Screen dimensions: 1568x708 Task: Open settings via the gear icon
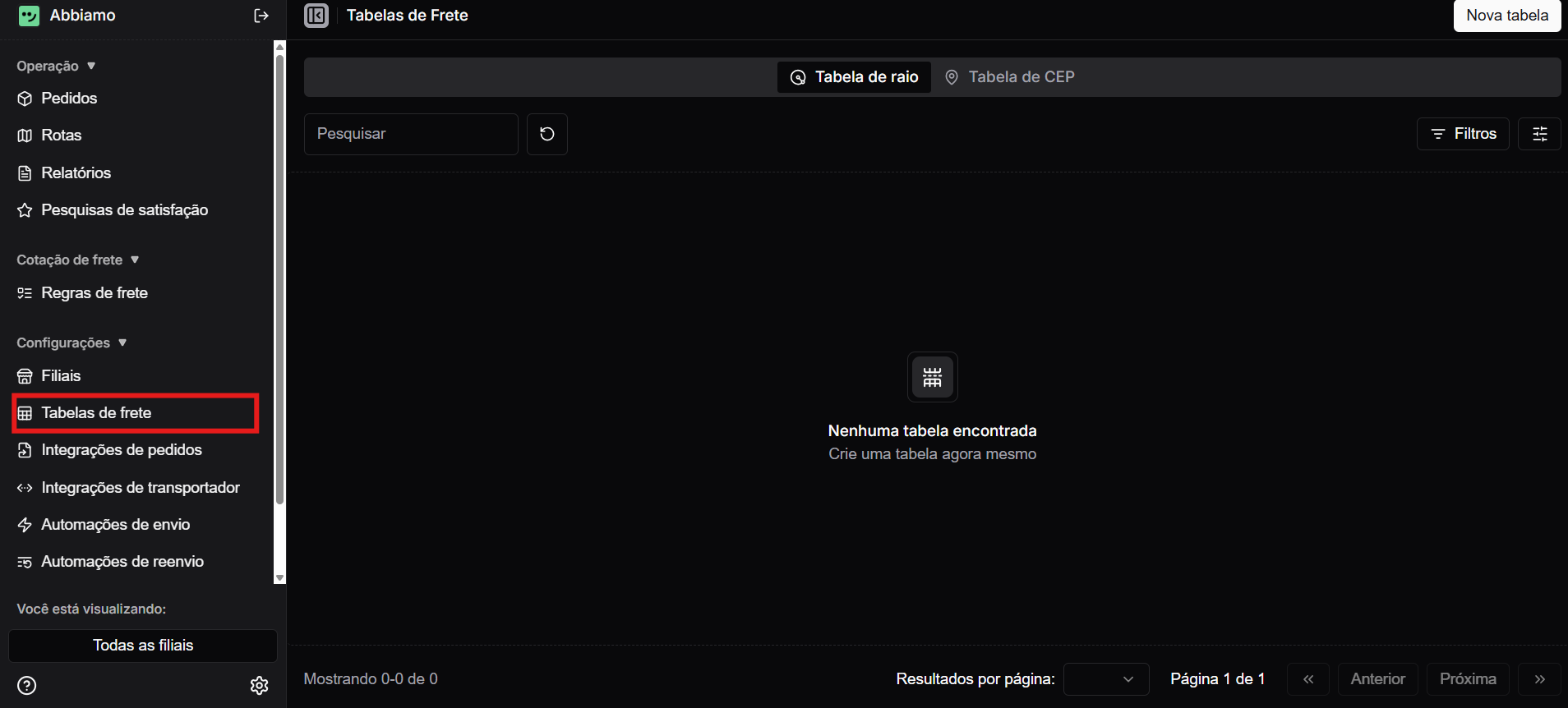coord(260,685)
